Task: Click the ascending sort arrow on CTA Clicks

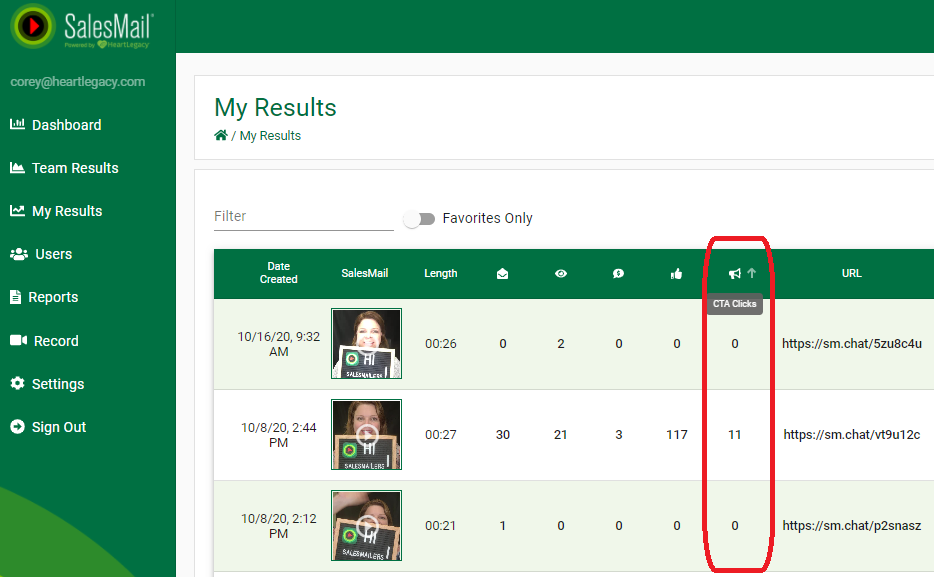Action: 752,273
